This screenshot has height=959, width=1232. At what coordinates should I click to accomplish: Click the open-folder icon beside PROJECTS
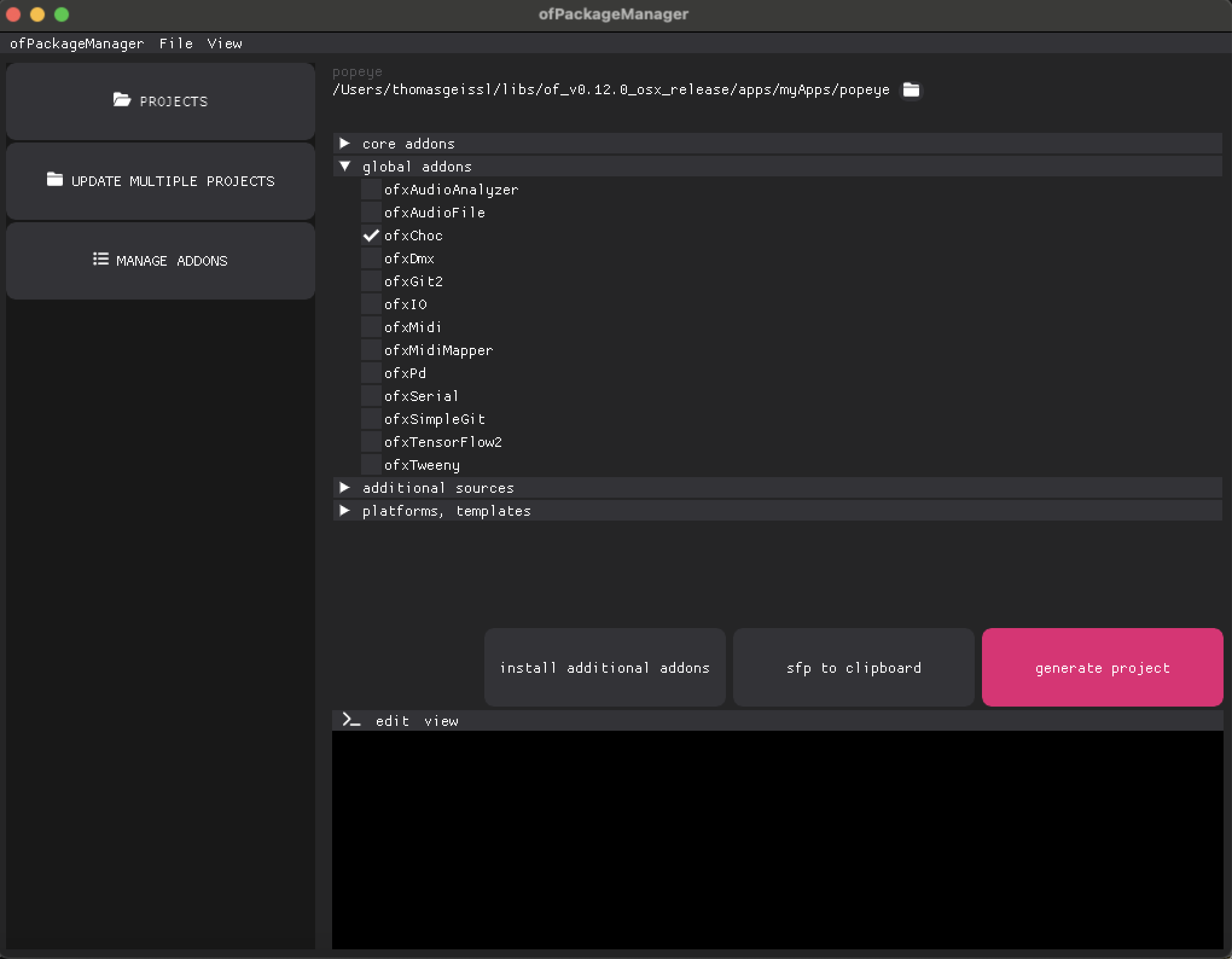122,100
